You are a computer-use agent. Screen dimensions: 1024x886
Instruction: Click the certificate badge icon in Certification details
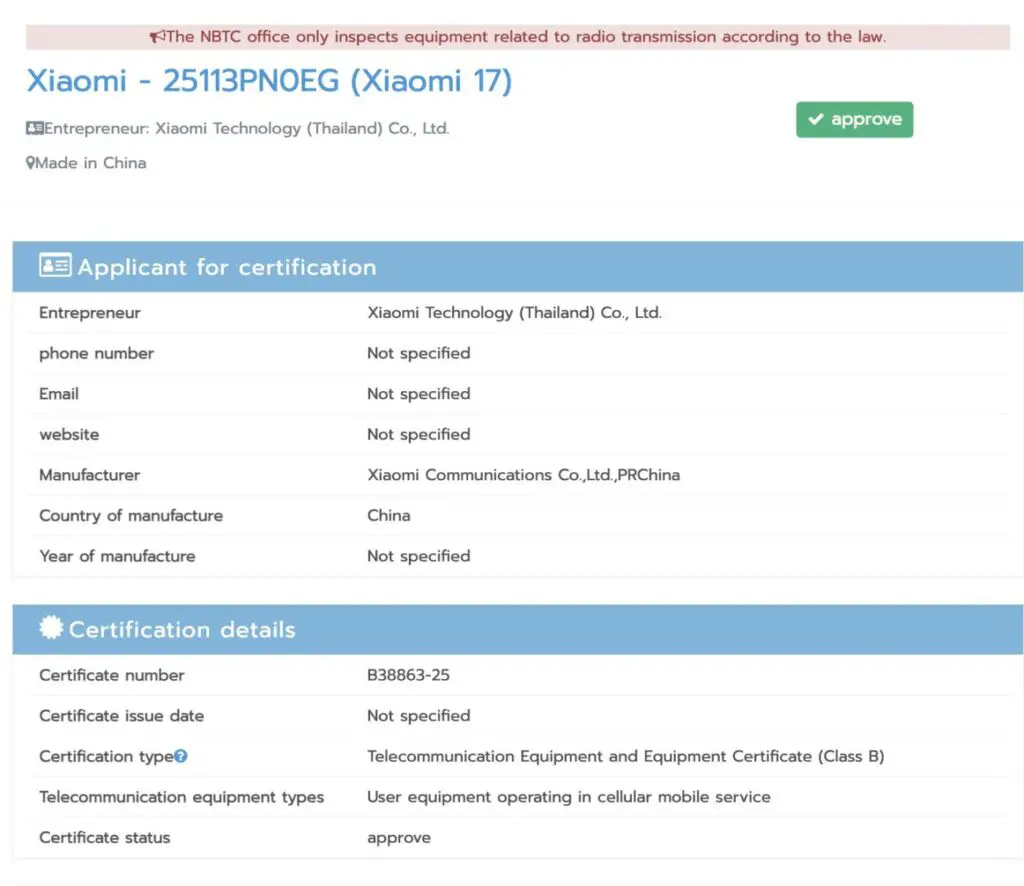pos(51,628)
